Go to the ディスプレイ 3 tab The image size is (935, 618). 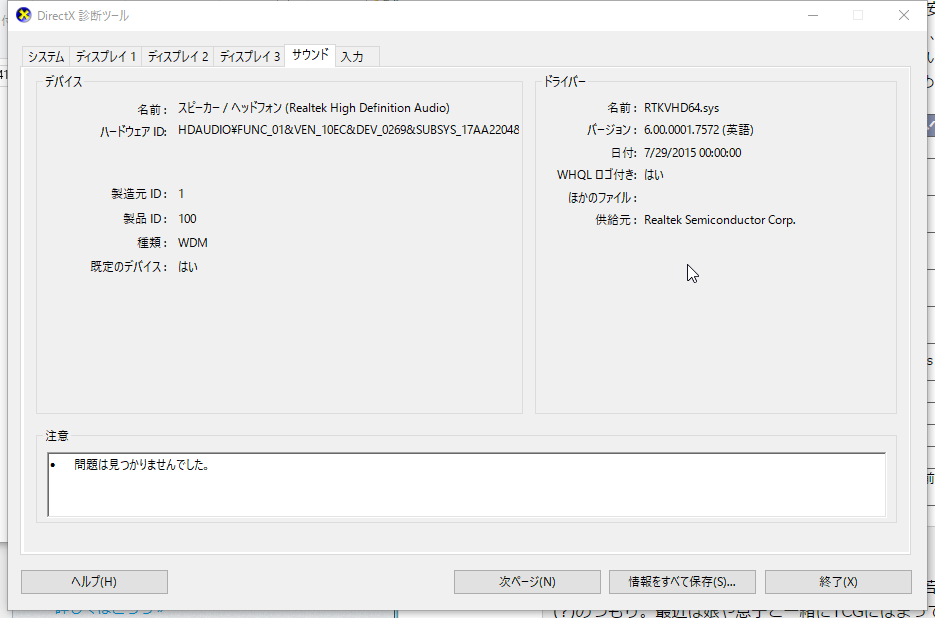pos(250,57)
